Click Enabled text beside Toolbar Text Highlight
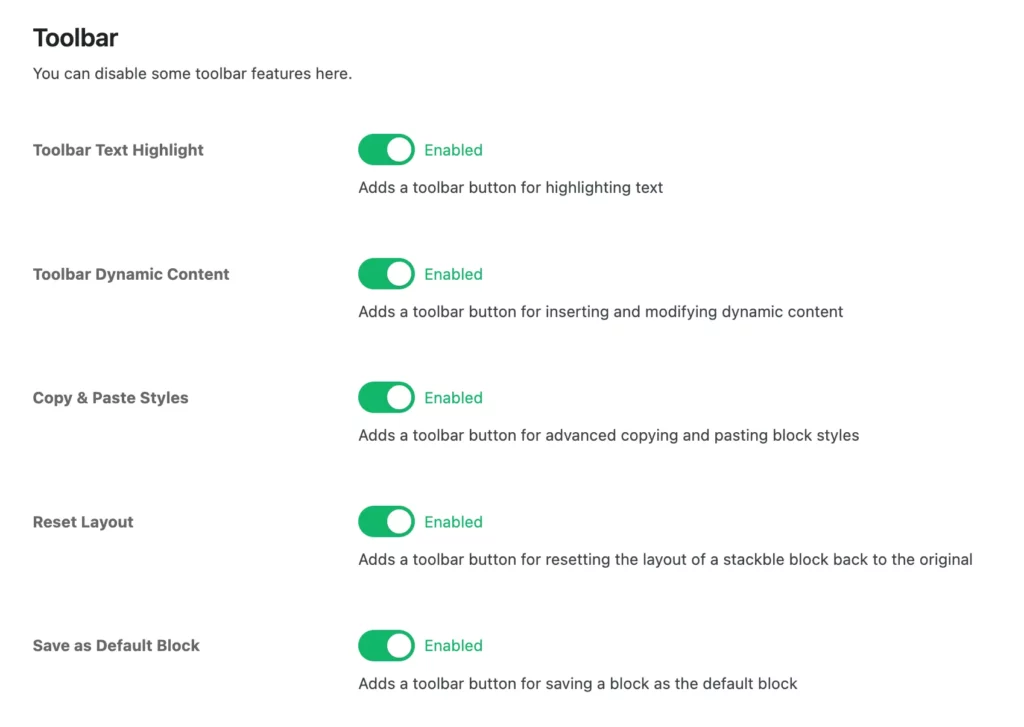 (x=453, y=150)
